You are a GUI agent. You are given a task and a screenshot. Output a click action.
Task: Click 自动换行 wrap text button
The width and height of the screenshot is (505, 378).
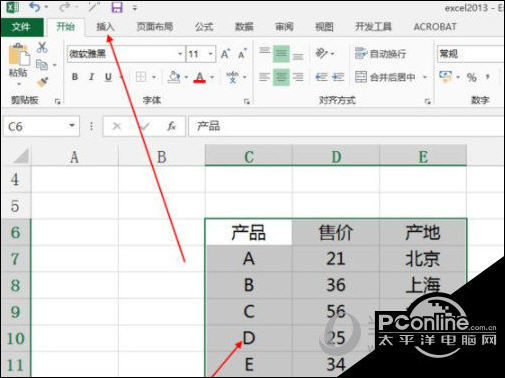380,53
